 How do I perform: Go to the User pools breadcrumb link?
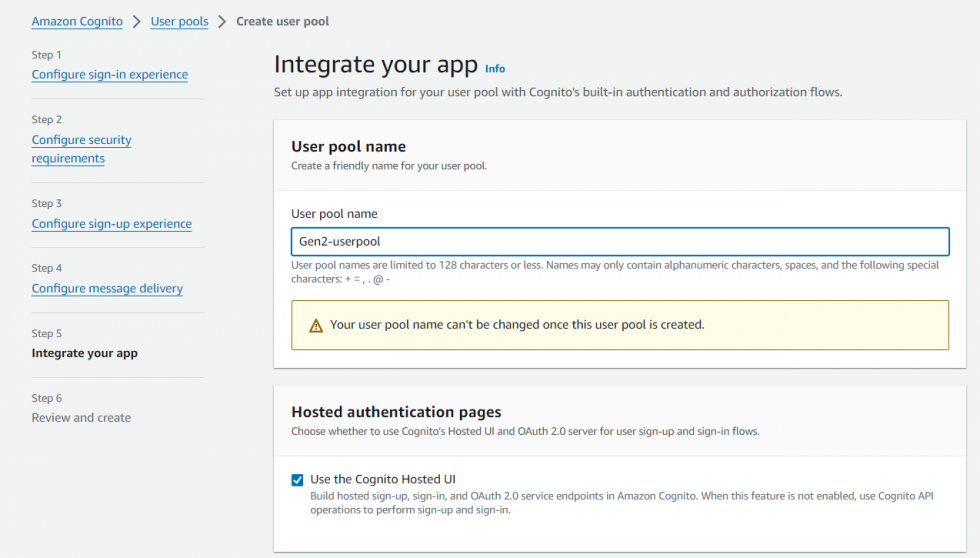(179, 21)
